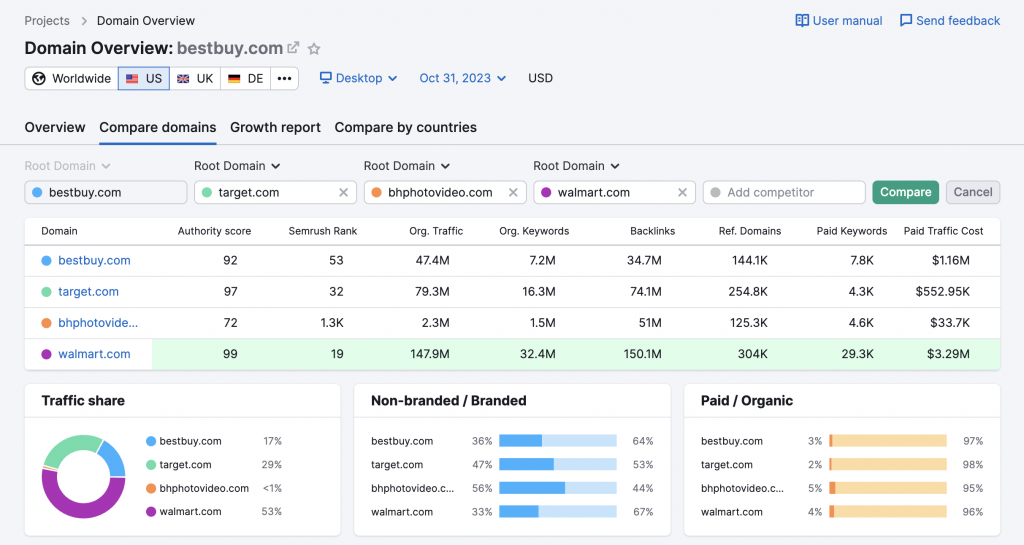Click the Traffic share donut chart
Screen dimensions: 1024x545
tap(83, 476)
